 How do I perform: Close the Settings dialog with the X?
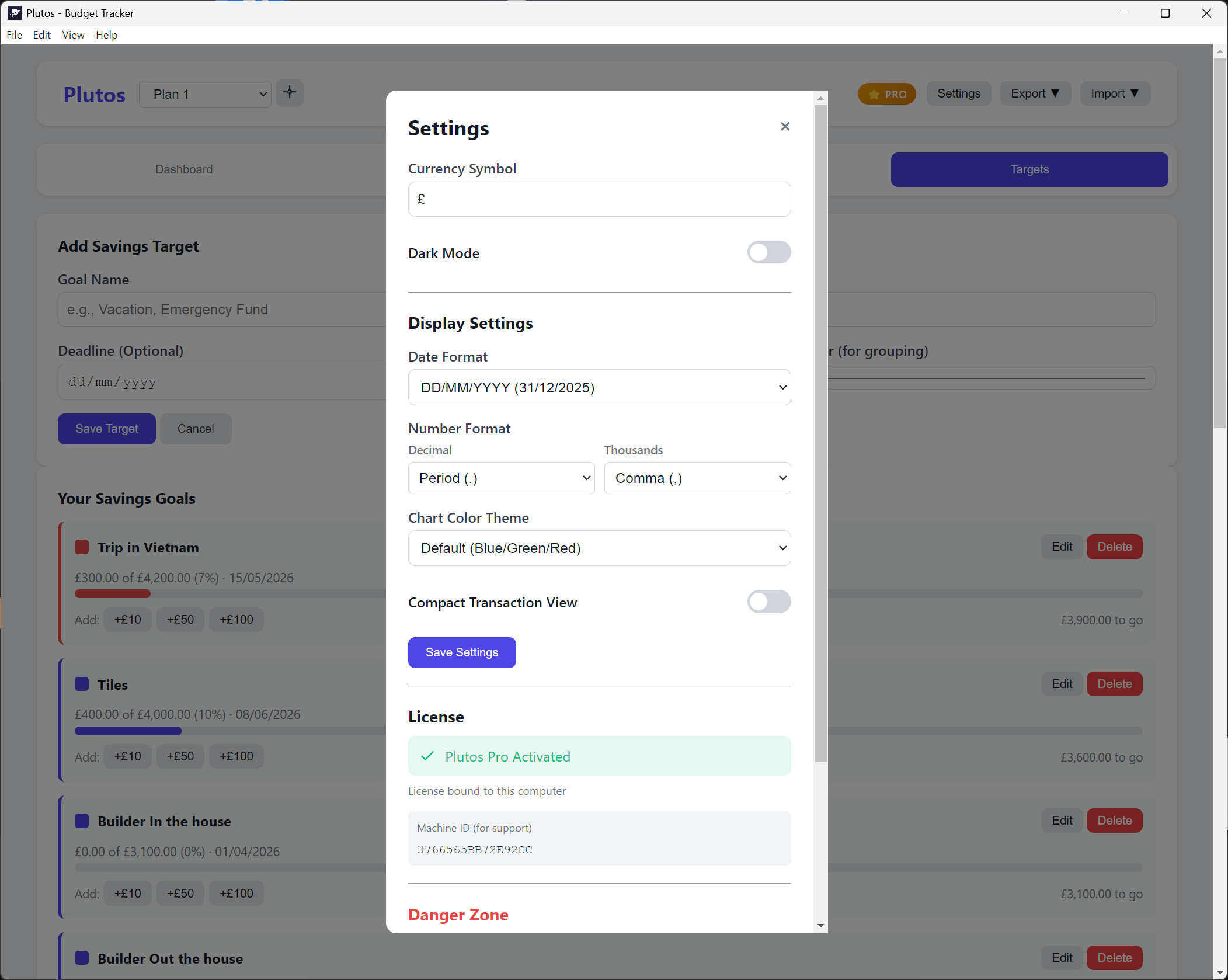(x=784, y=126)
